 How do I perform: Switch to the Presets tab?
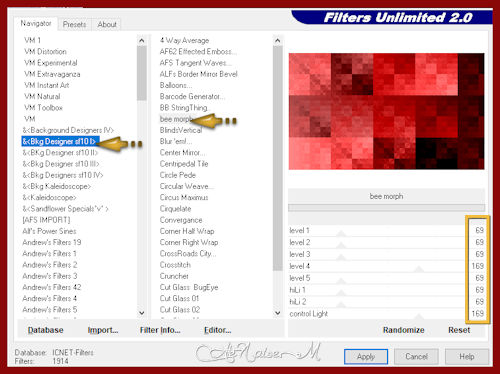pyautogui.click(x=74, y=24)
